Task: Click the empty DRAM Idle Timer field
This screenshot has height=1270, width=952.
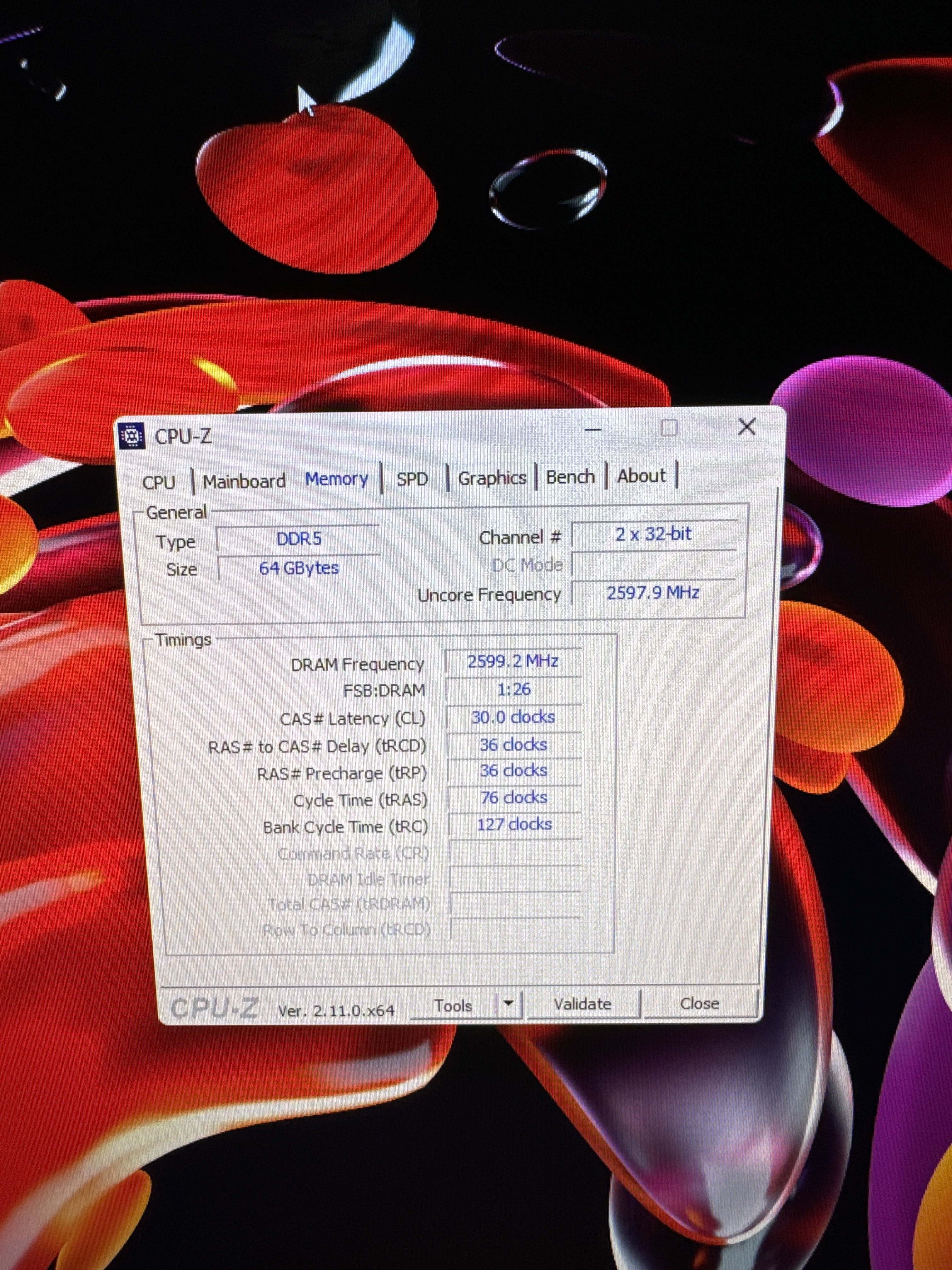Action: coord(515,878)
